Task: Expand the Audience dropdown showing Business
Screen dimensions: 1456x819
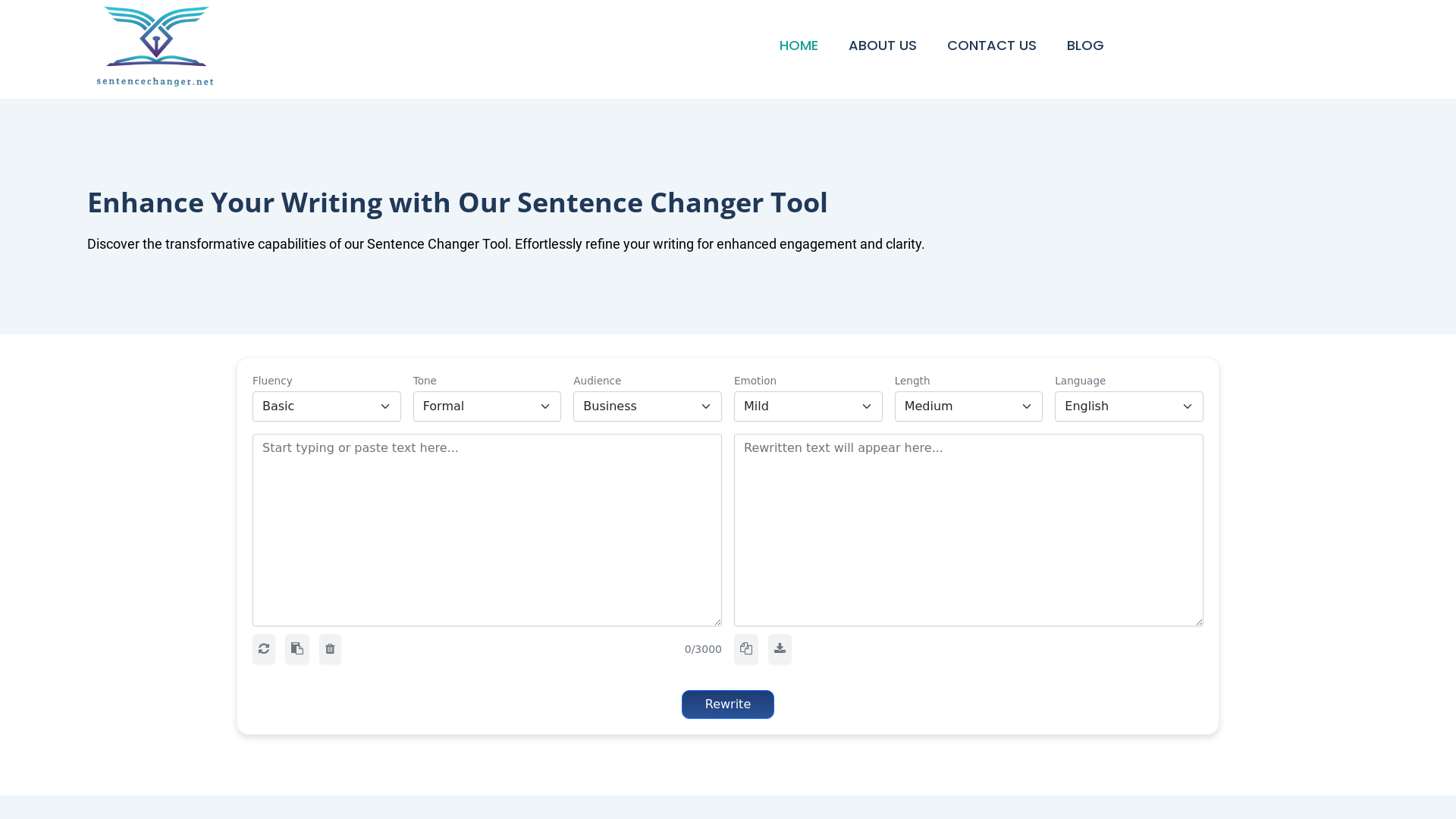Action: [648, 406]
